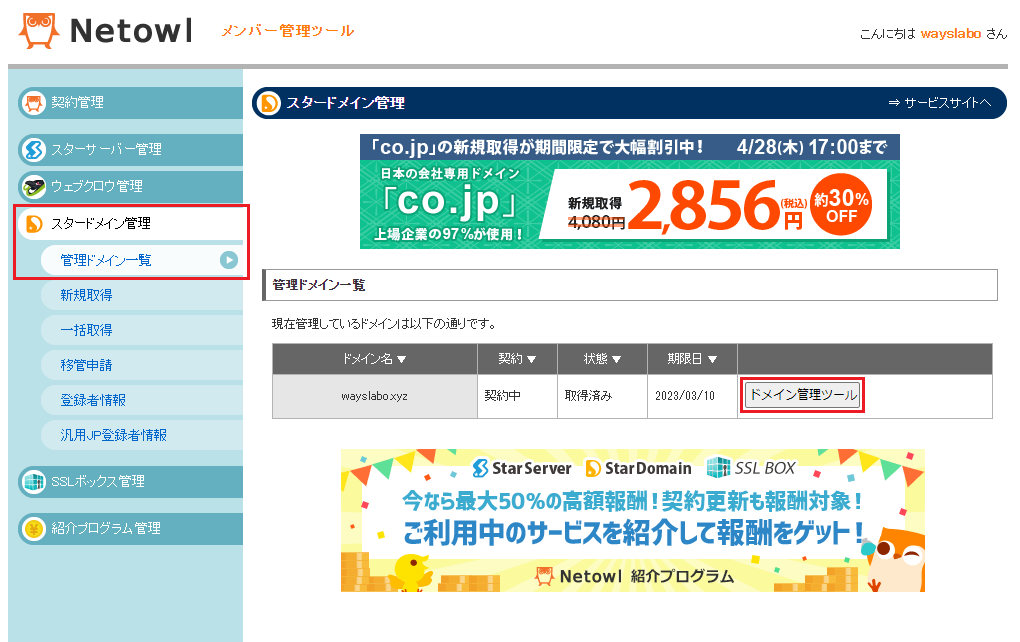Image resolution: width=1020 pixels, height=642 pixels.
Task: Open 汎用JP登録者情報 submenu item
Action: tap(142, 435)
